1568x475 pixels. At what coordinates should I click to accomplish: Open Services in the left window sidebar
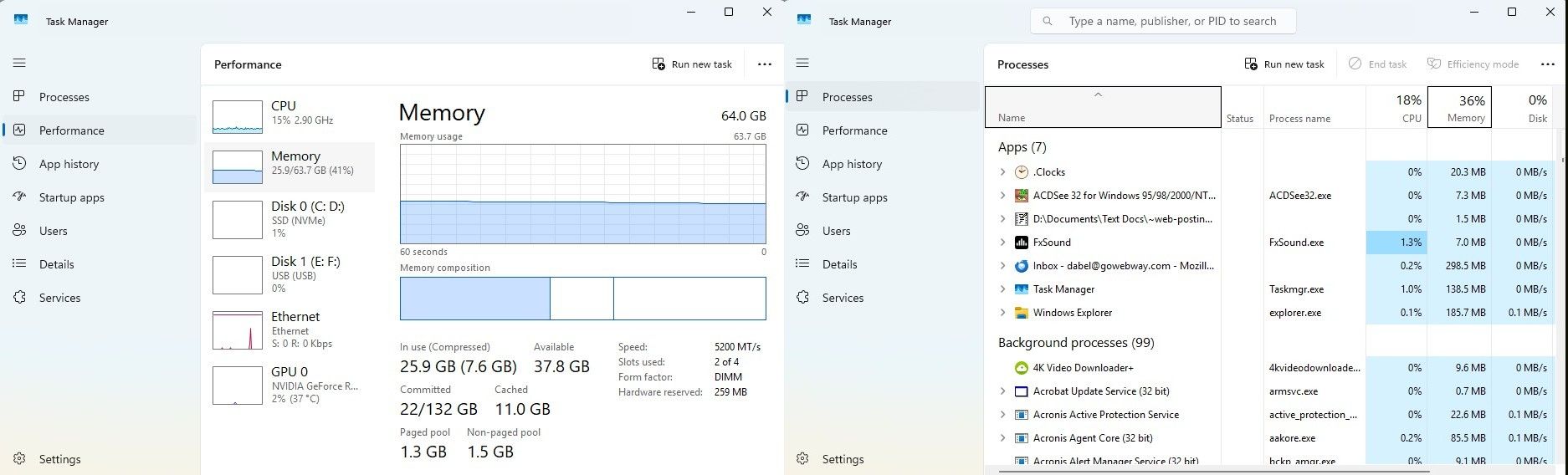click(x=59, y=298)
